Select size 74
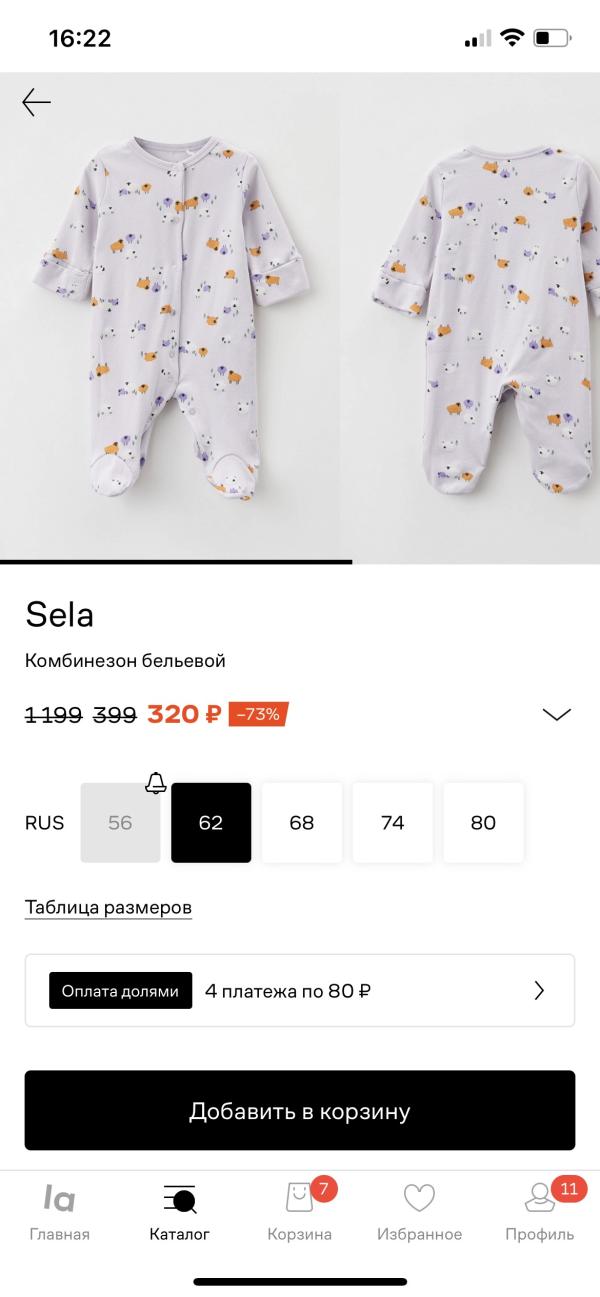 (x=393, y=823)
